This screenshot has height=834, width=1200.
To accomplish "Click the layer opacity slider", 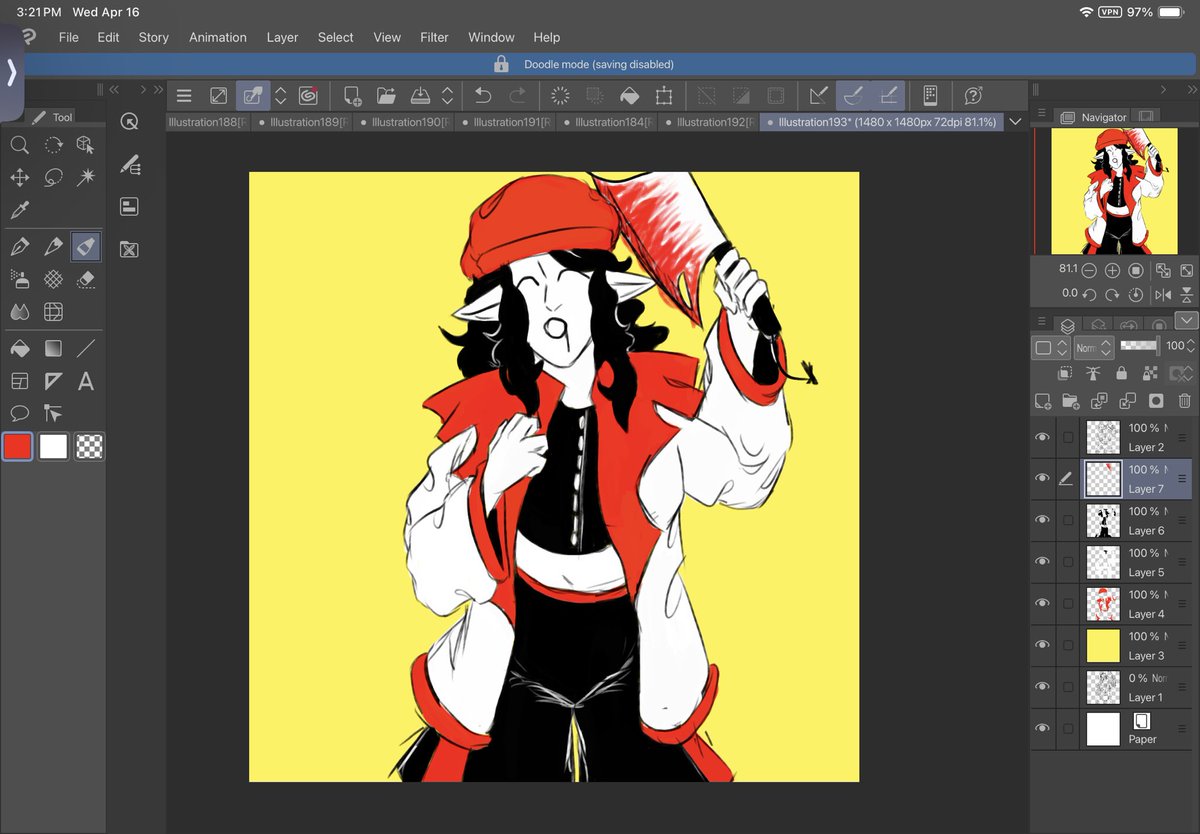I will 1139,345.
